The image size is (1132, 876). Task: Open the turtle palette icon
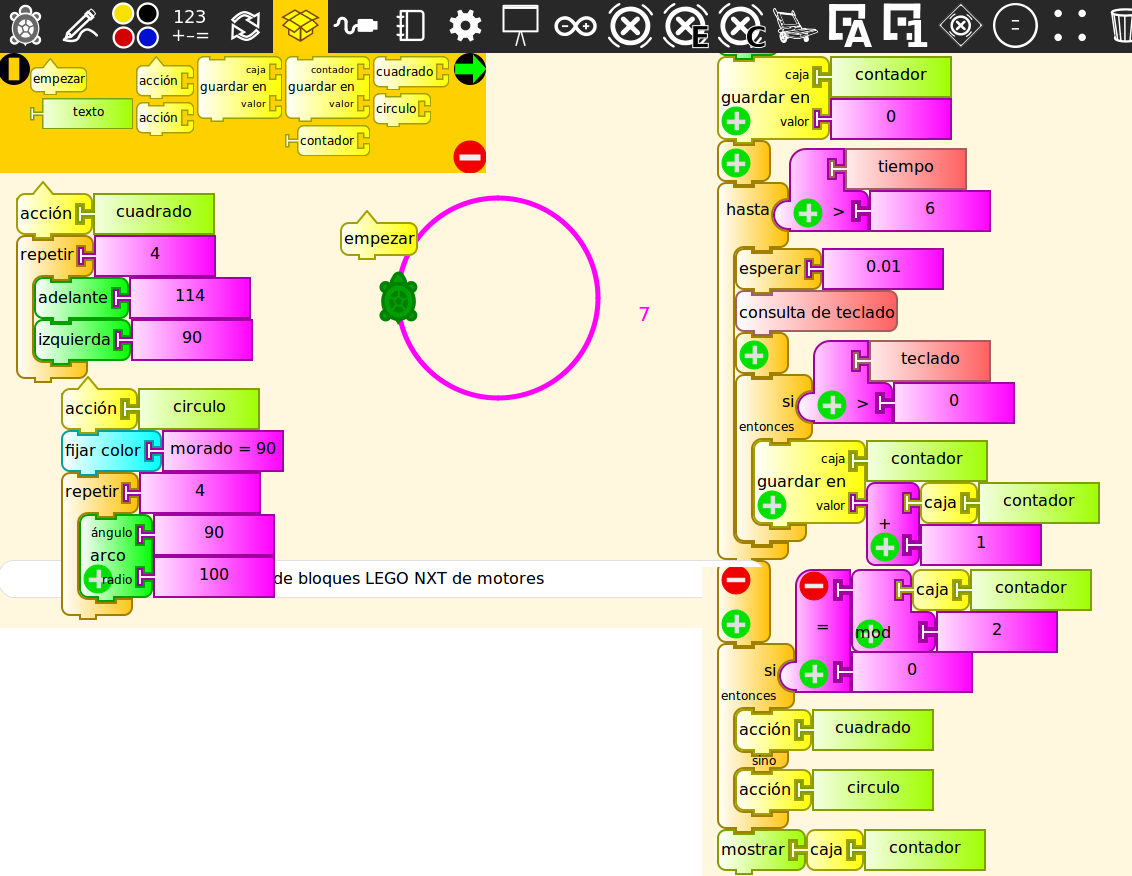pos(26,26)
